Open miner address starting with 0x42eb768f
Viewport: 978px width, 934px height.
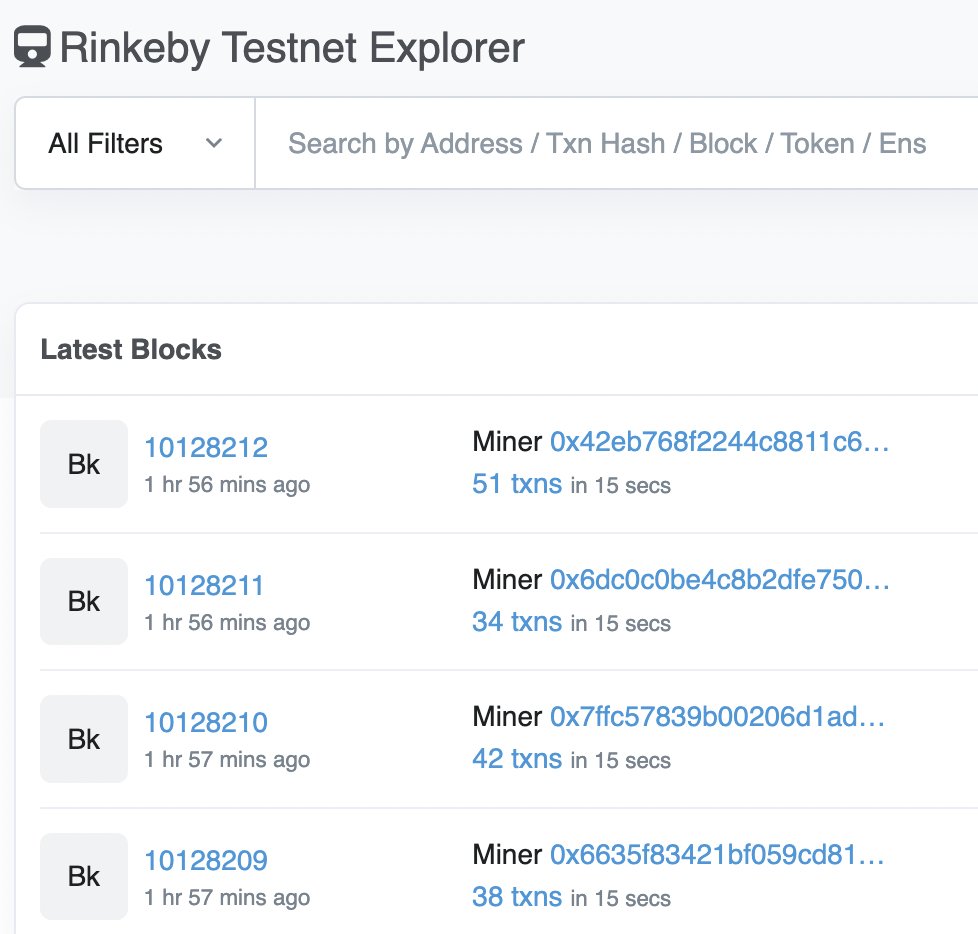tap(719, 441)
